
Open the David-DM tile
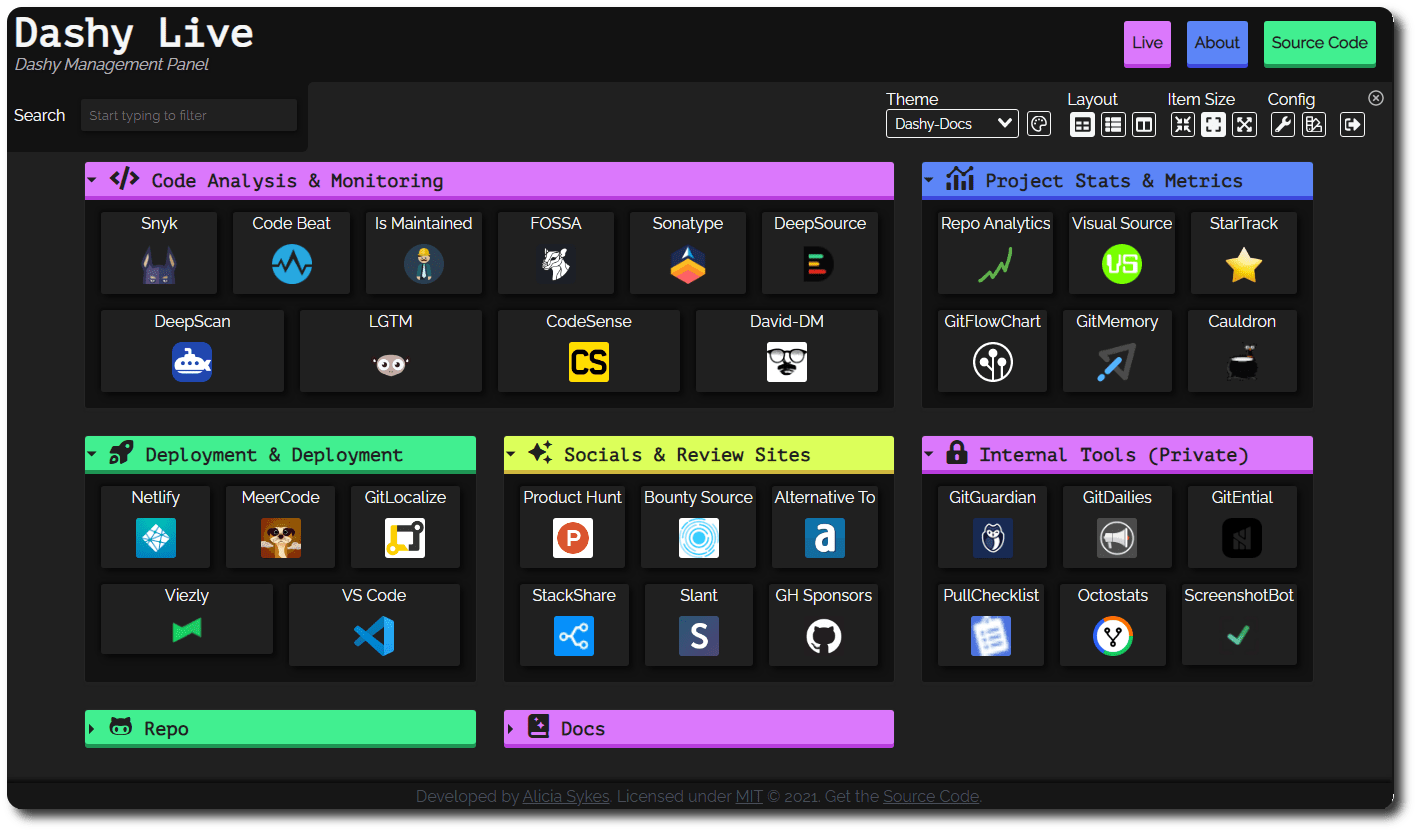point(787,350)
